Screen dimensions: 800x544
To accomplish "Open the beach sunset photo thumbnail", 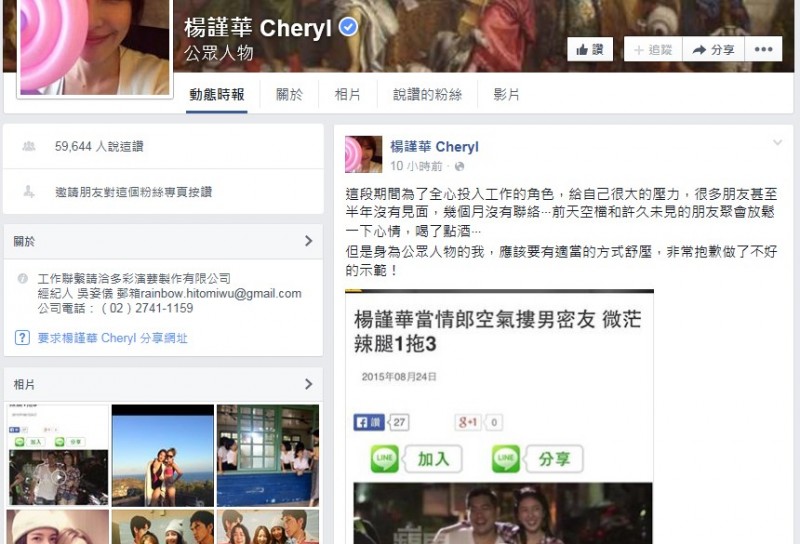I will point(163,455).
